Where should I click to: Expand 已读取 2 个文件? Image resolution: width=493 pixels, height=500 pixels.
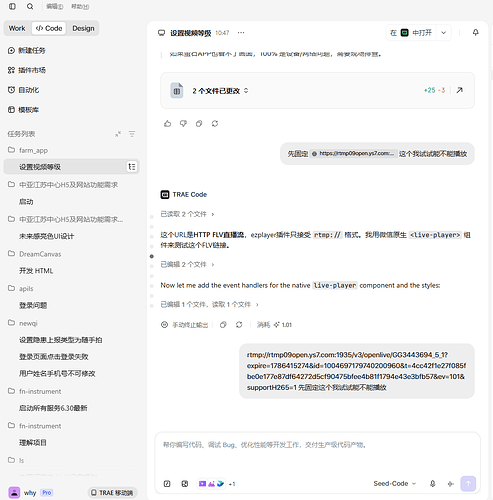click(x=187, y=214)
